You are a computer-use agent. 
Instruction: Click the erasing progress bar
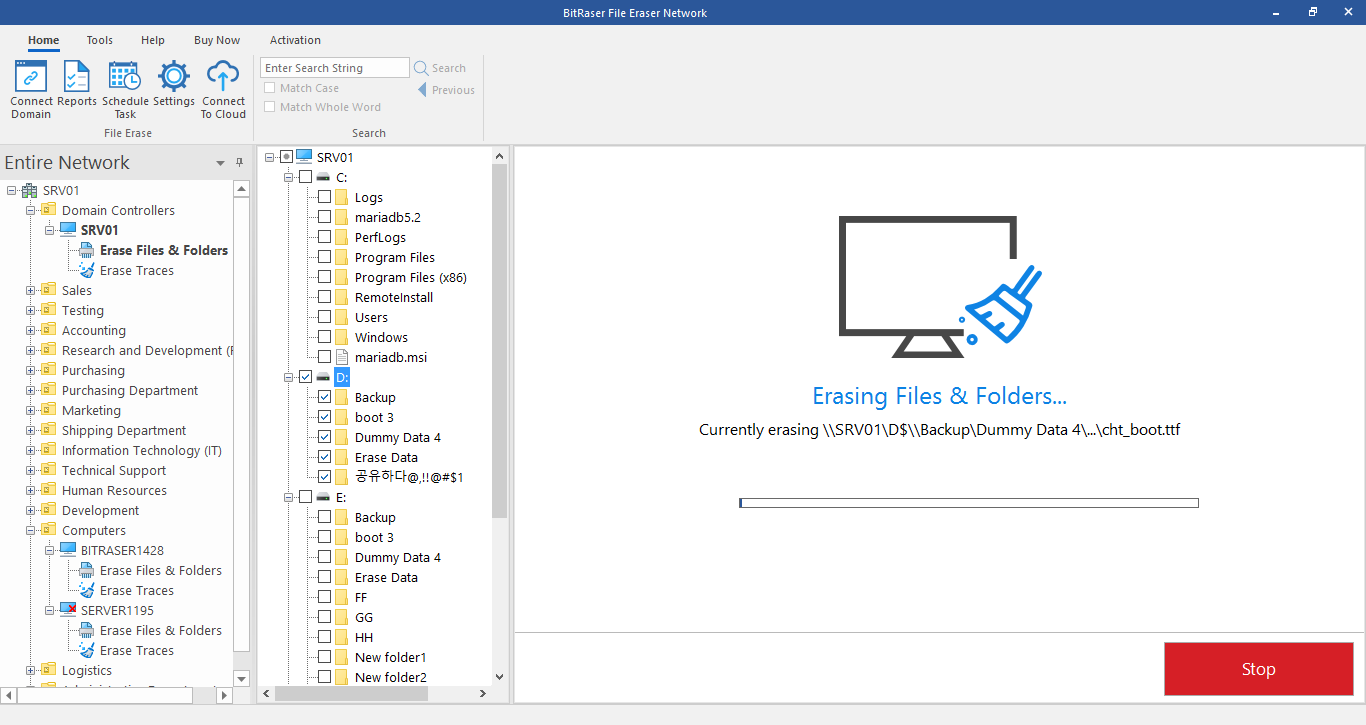968,503
